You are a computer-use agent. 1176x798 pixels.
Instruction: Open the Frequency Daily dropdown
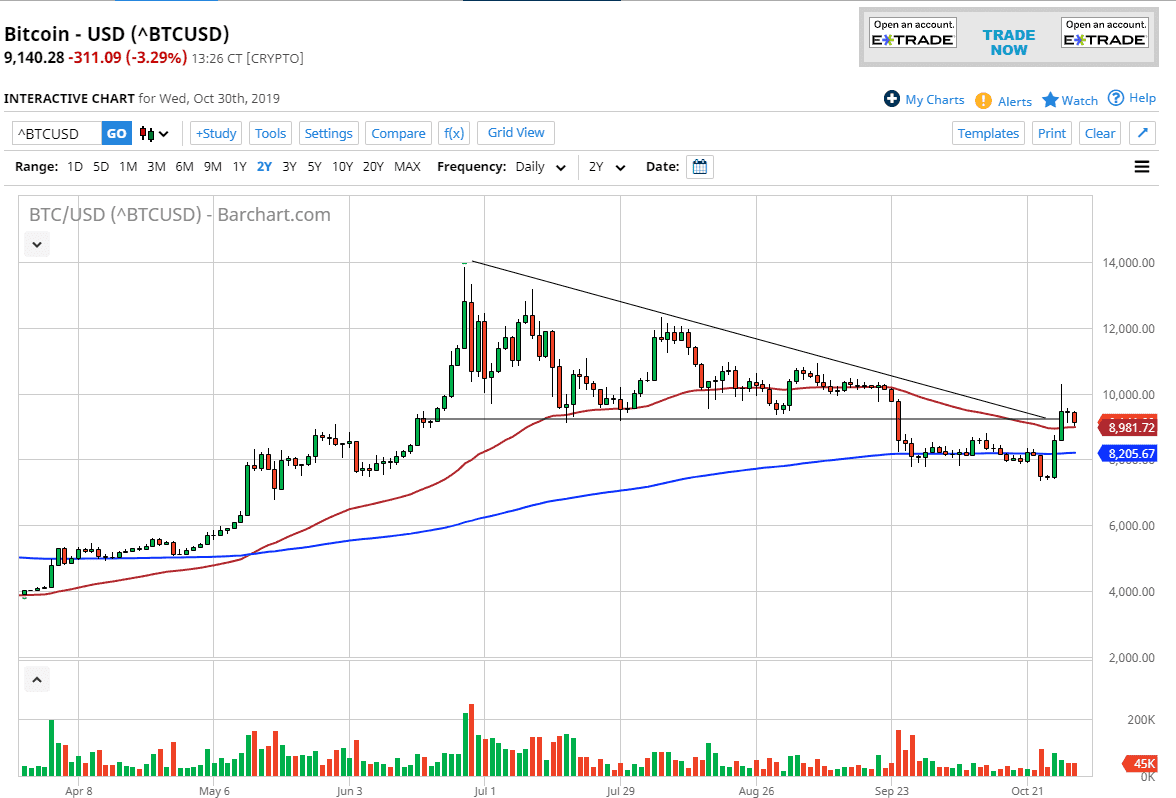pyautogui.click(x=535, y=167)
